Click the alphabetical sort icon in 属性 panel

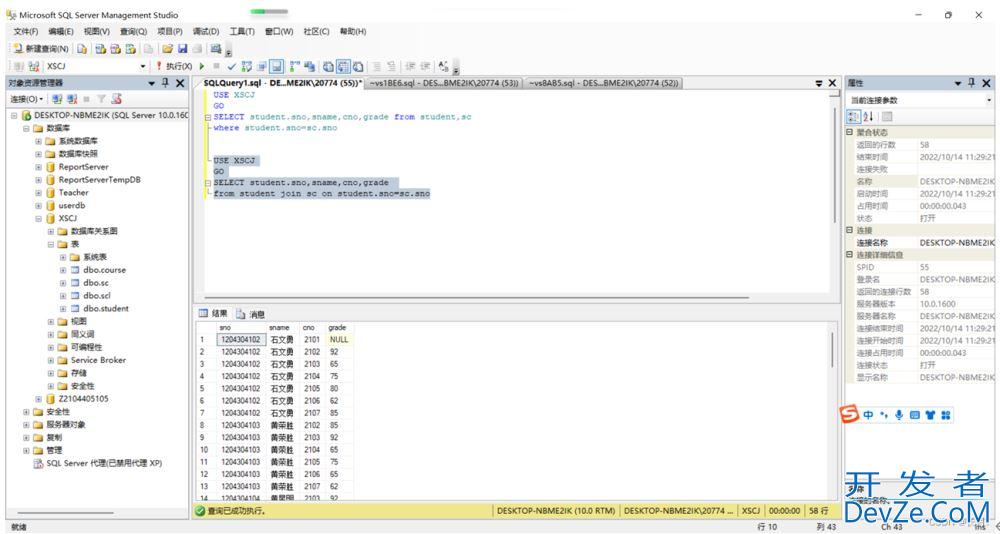pos(868,116)
